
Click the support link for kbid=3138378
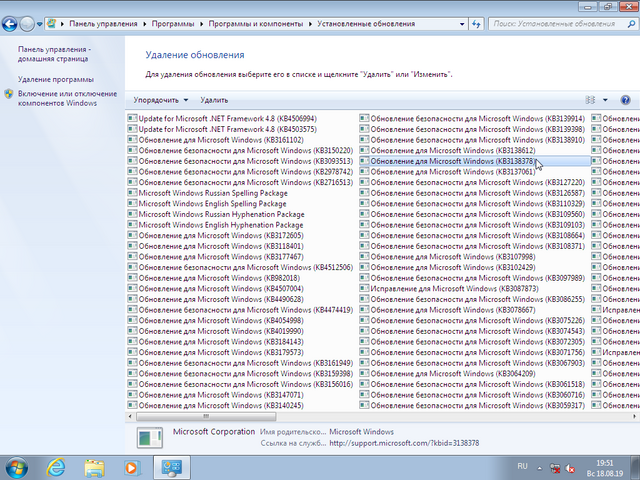click(404, 443)
